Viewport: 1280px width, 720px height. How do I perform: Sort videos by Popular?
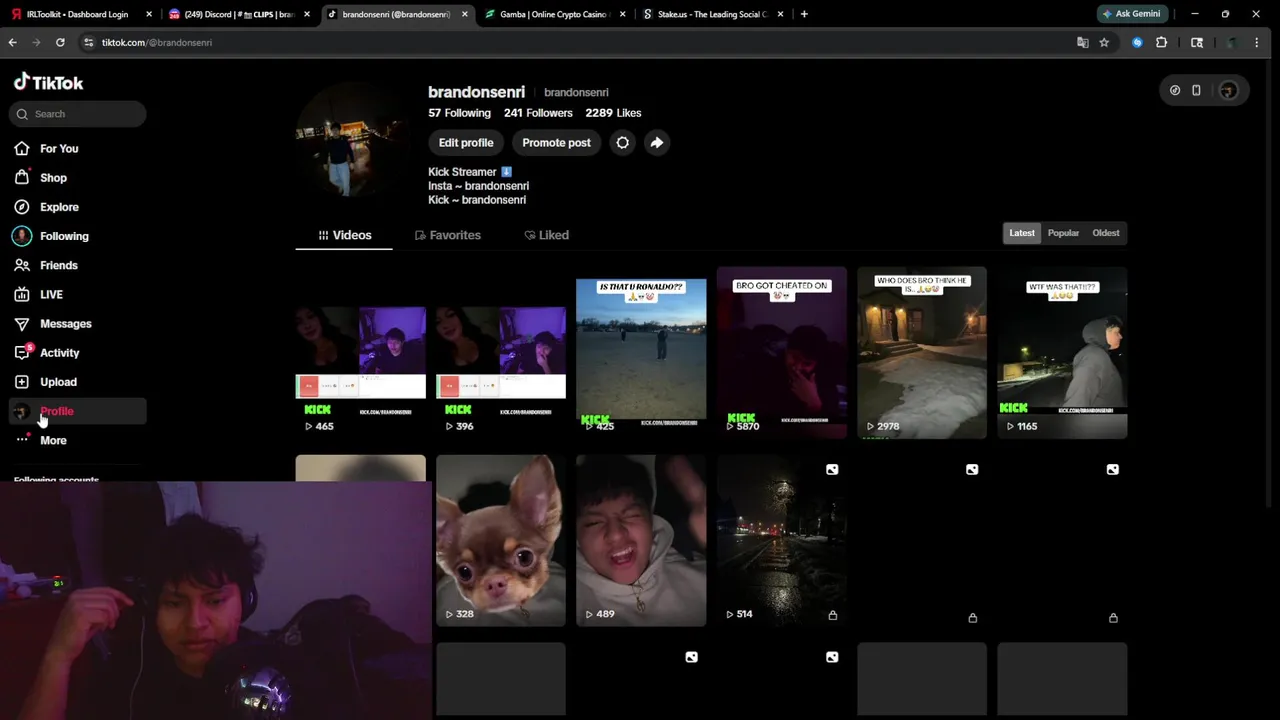(x=1063, y=233)
